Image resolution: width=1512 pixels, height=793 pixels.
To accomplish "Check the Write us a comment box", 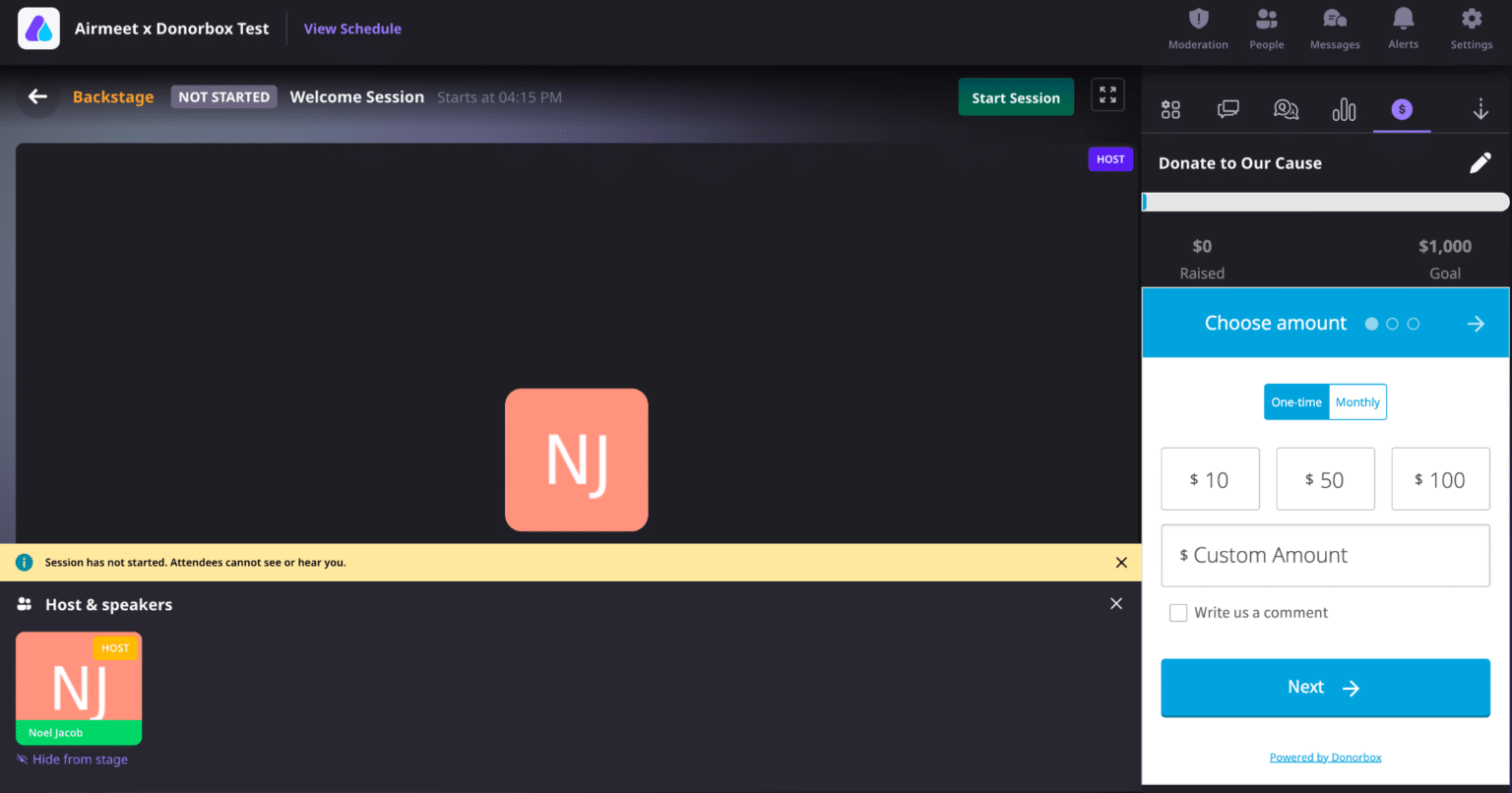I will [1178, 613].
